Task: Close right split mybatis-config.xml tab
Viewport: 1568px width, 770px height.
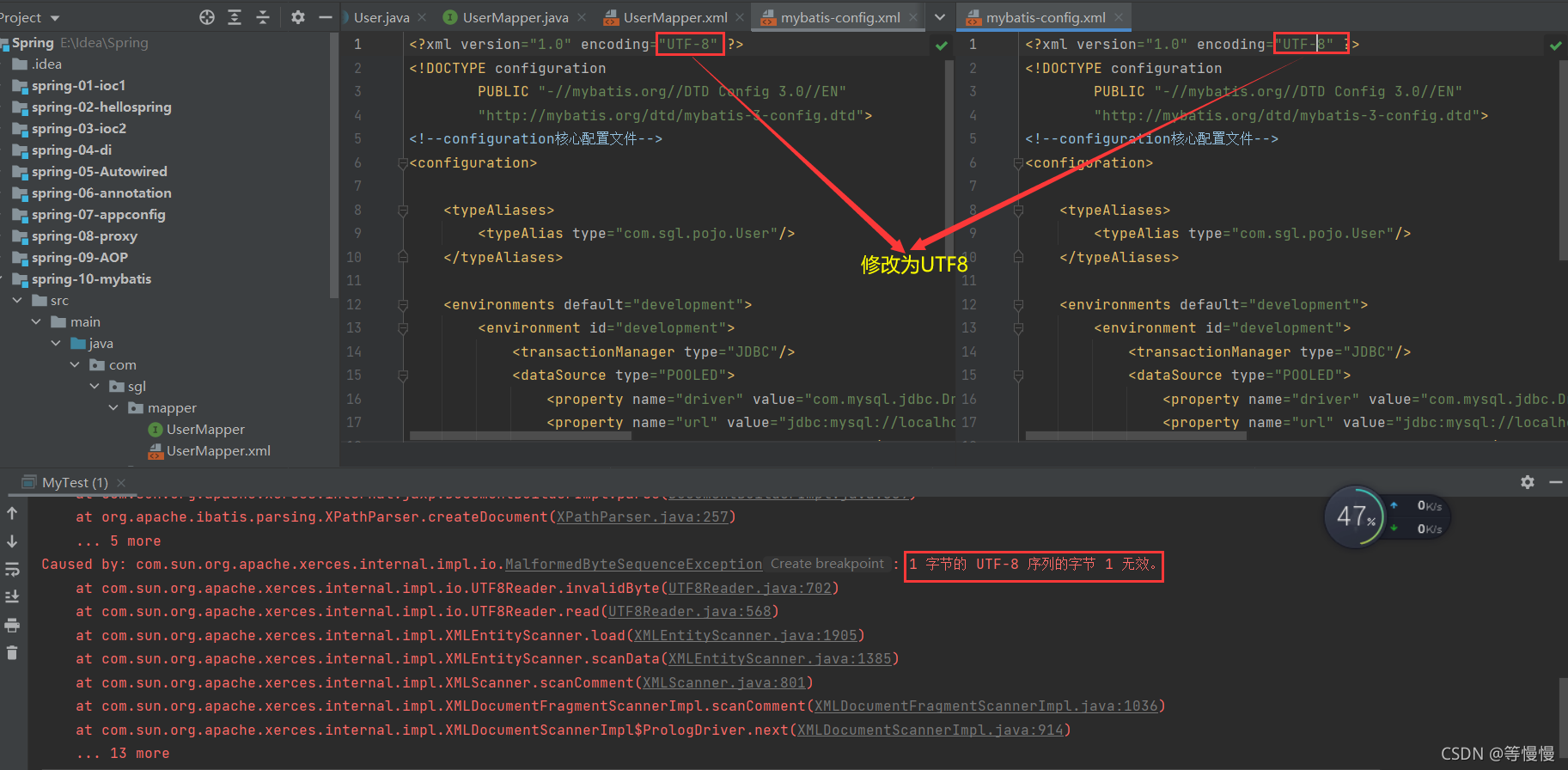Action: coord(1118,17)
